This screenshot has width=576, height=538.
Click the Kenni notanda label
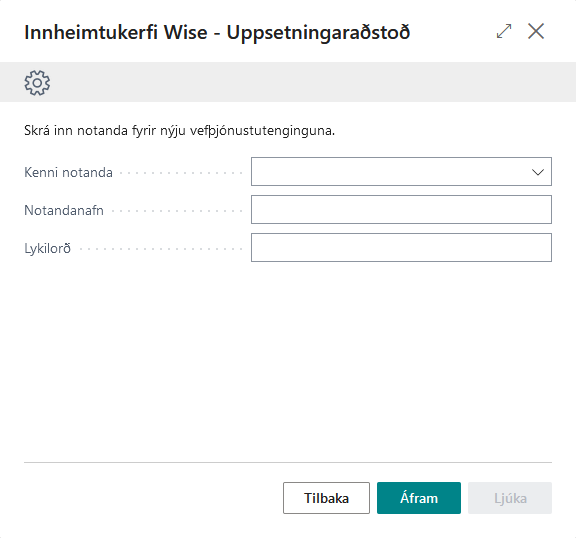(x=68, y=172)
